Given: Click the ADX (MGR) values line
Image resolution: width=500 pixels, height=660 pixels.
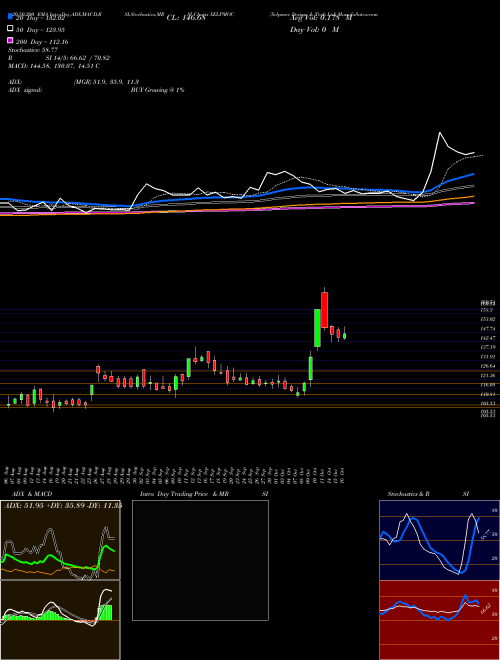Looking at the screenshot, I should 73,82.
